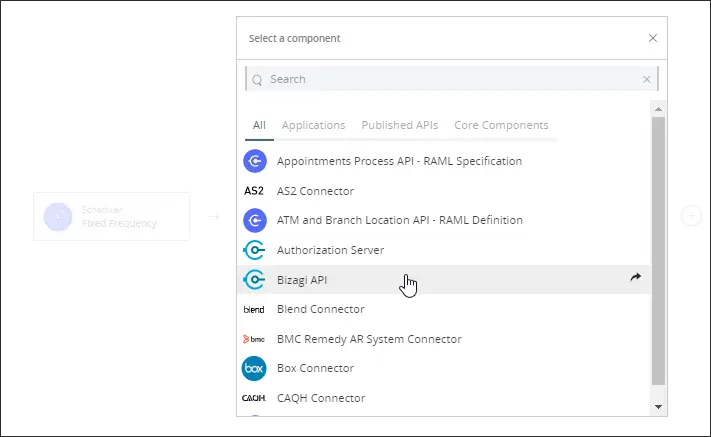Select Box Connector

[x=315, y=368]
